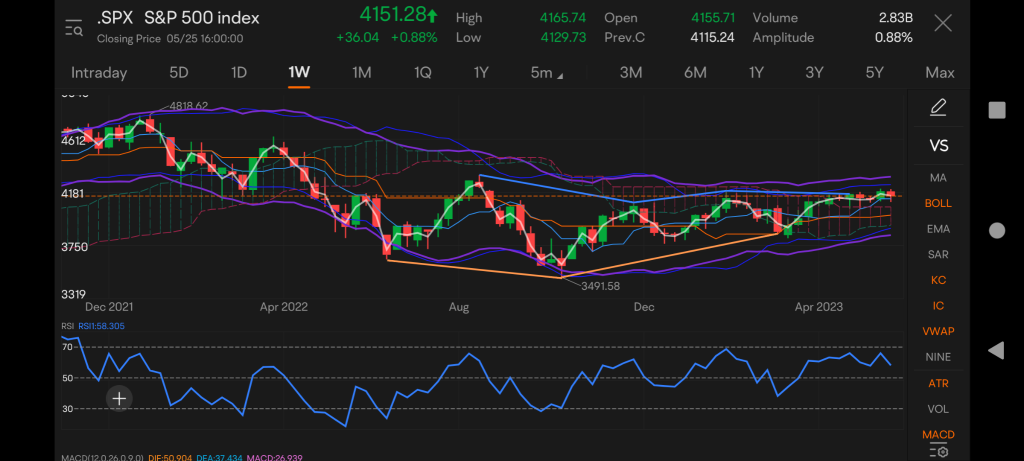Tap the High 4165.74 value
This screenshot has height=461, width=1024.
click(563, 18)
